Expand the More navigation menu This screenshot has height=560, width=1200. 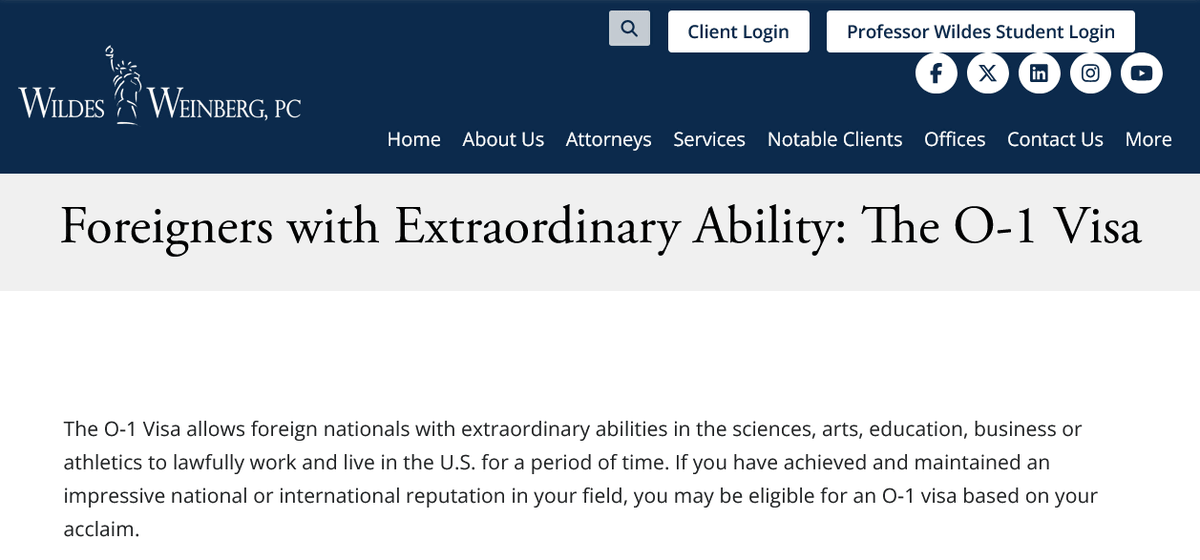(x=1148, y=139)
